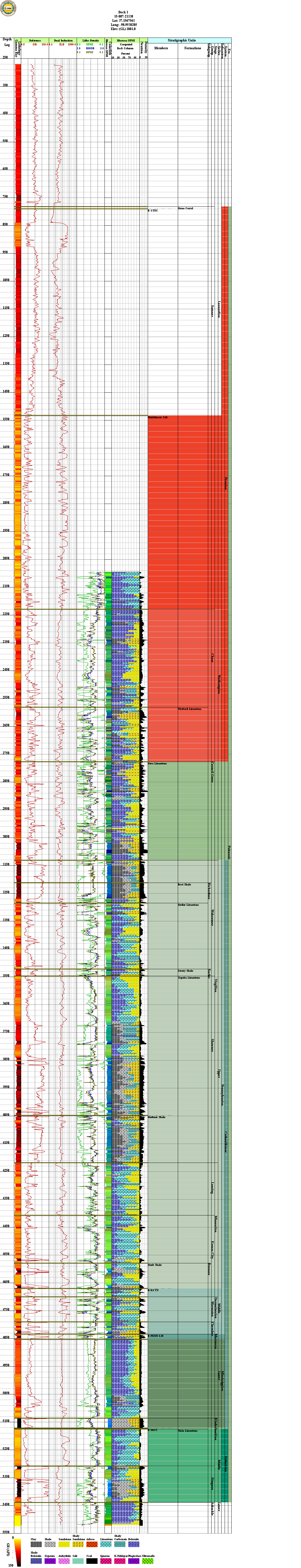Select the Clay lithology legend swatch
Image resolution: width=301 pixels, height=1568 pixels.
tap(36, 1544)
